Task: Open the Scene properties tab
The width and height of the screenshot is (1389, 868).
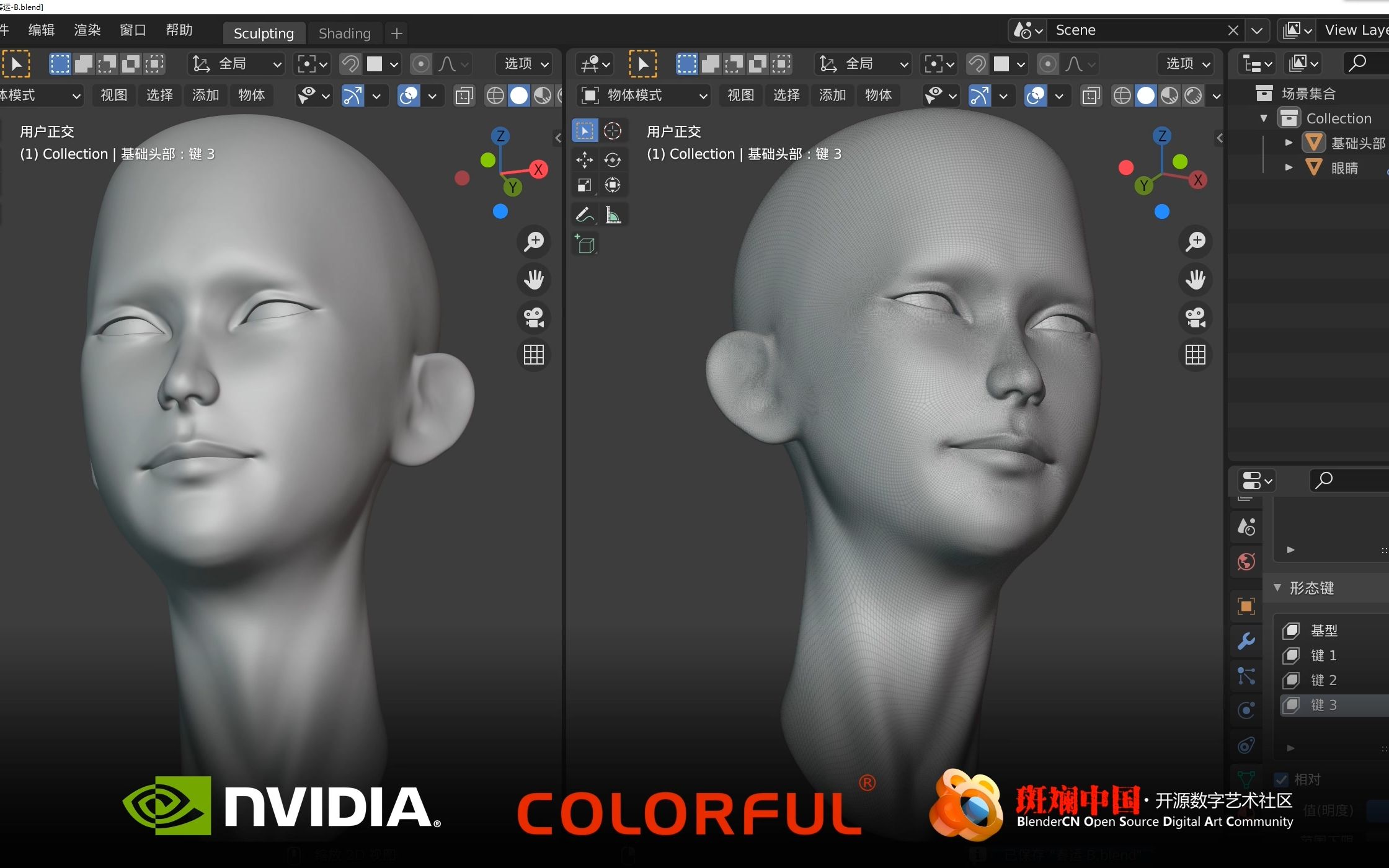Action: (1246, 527)
